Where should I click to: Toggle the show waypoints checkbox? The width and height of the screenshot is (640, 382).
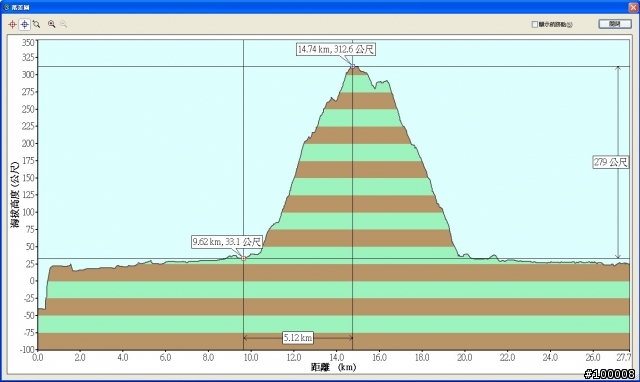(534, 24)
